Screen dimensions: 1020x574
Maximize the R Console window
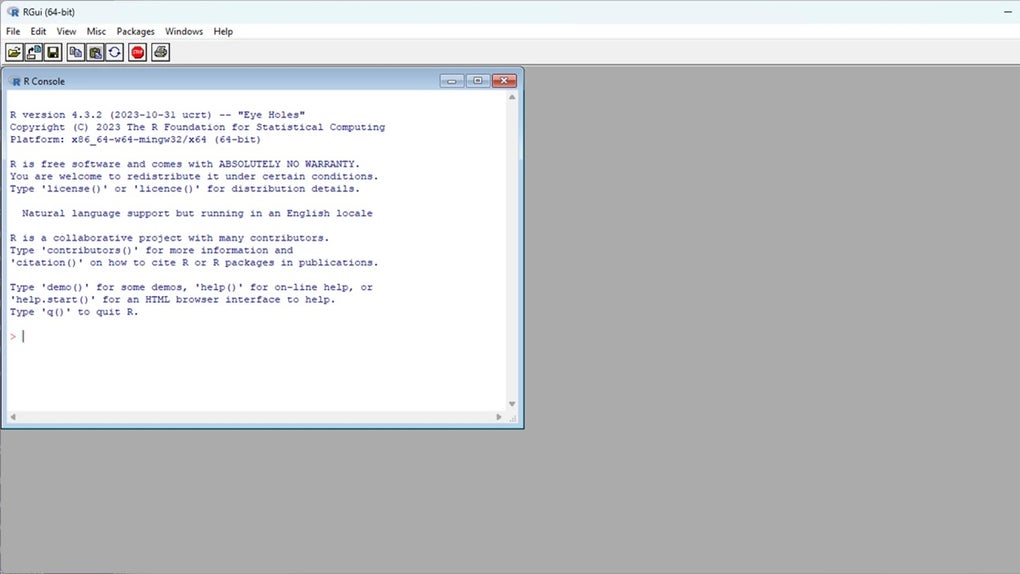tap(477, 81)
